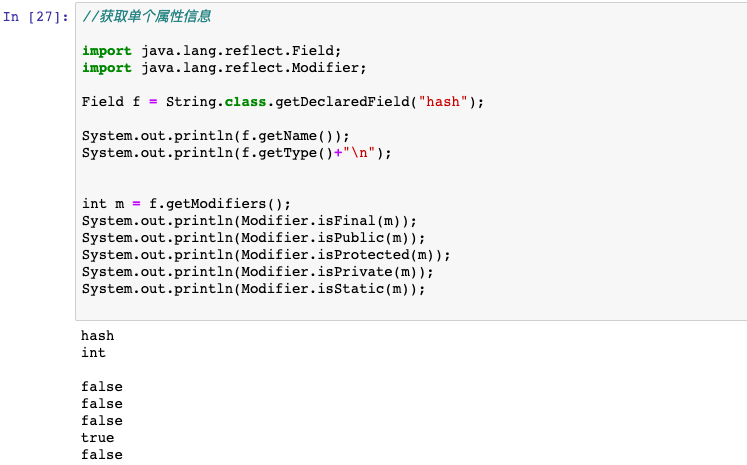
Task: Place cursor on the f.getName() println line
Action: tap(216, 136)
